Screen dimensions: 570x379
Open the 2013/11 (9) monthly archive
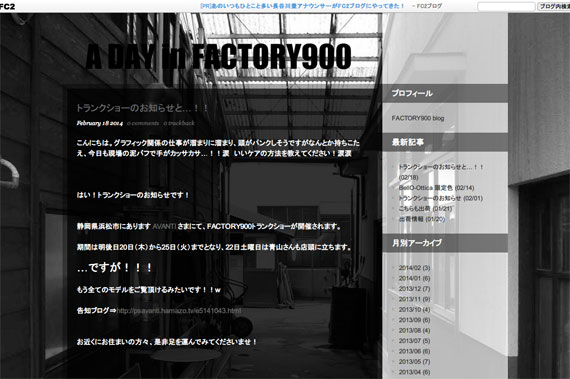pos(414,299)
